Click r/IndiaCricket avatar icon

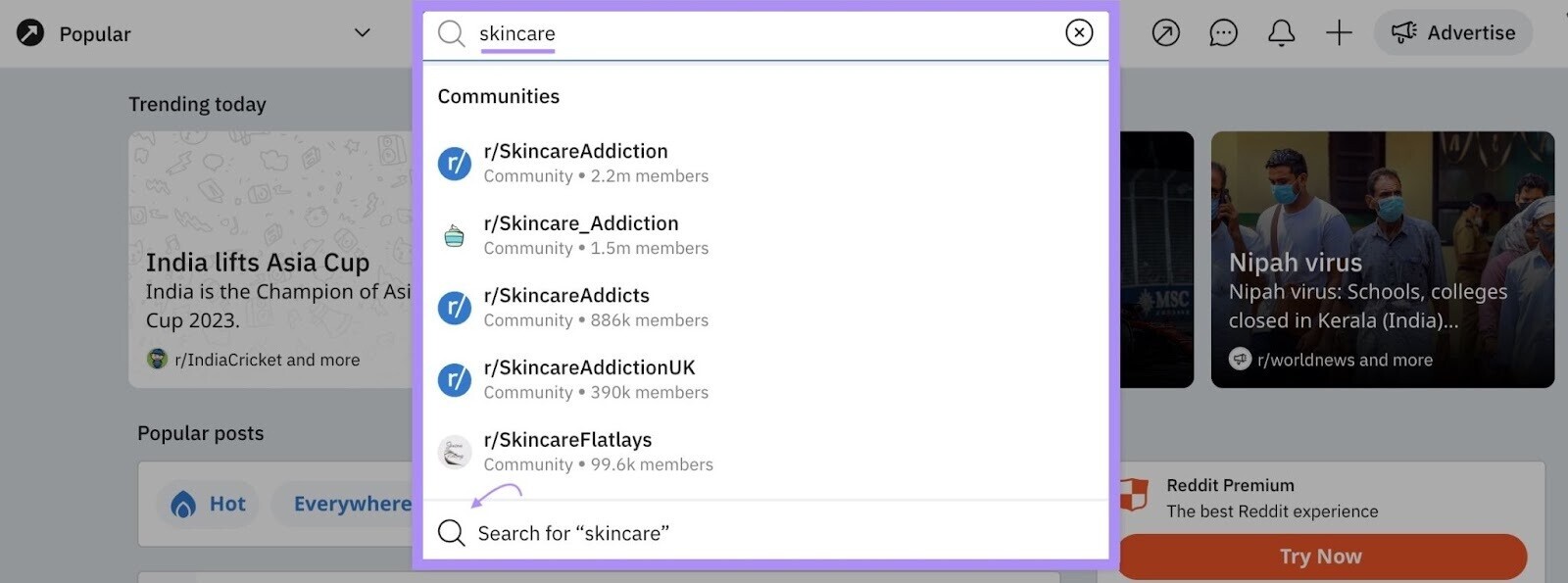click(157, 359)
